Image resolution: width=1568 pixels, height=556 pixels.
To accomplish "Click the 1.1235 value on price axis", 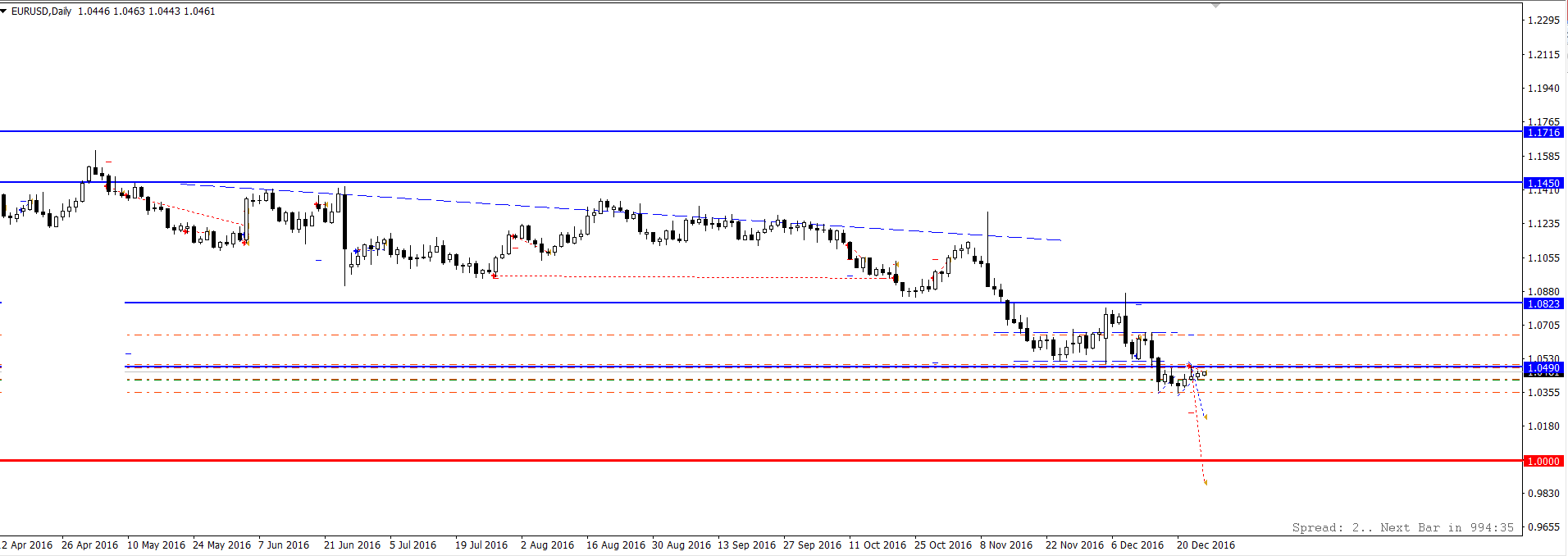I will [x=1544, y=224].
